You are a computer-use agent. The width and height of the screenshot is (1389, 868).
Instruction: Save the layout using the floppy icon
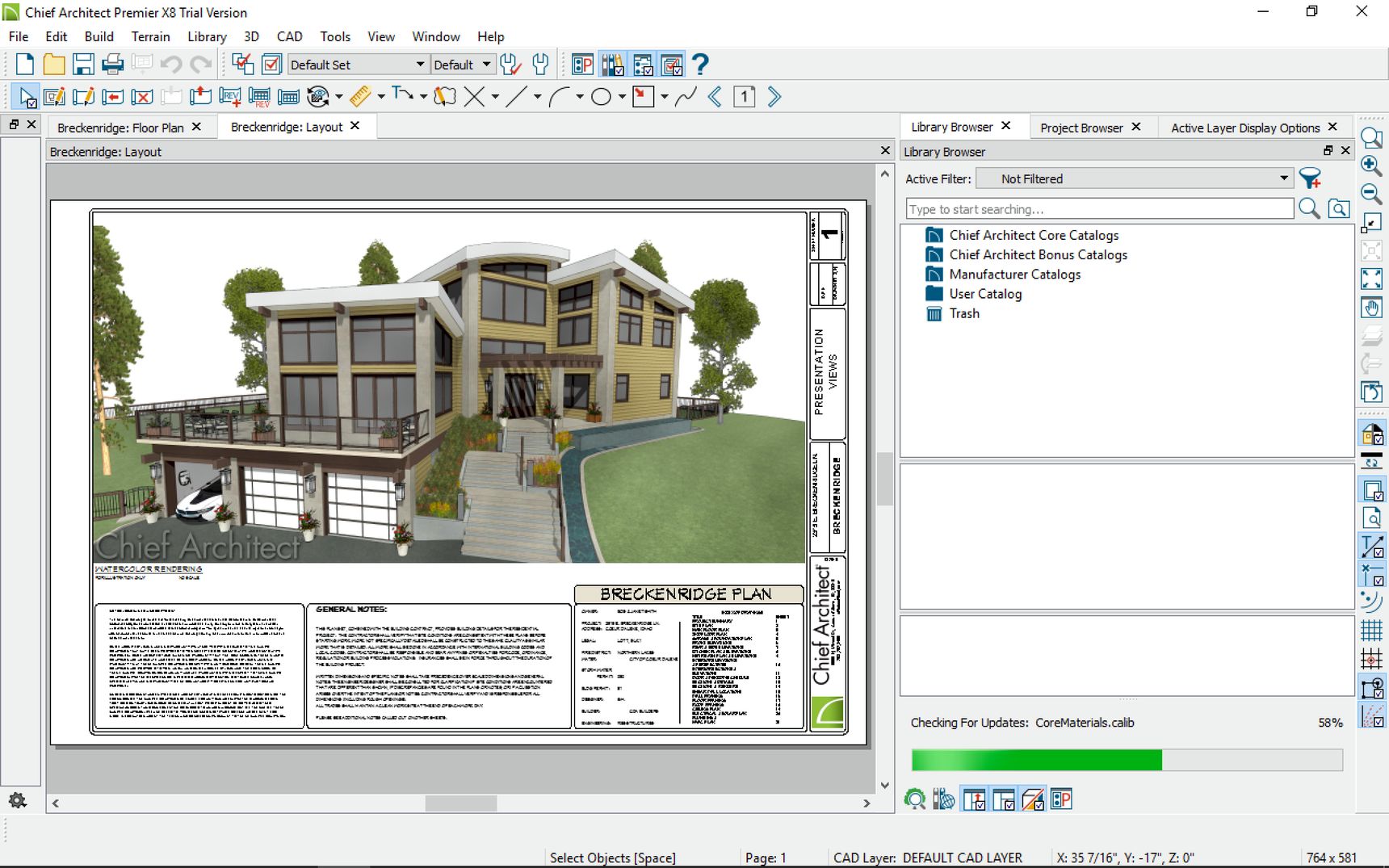83,65
